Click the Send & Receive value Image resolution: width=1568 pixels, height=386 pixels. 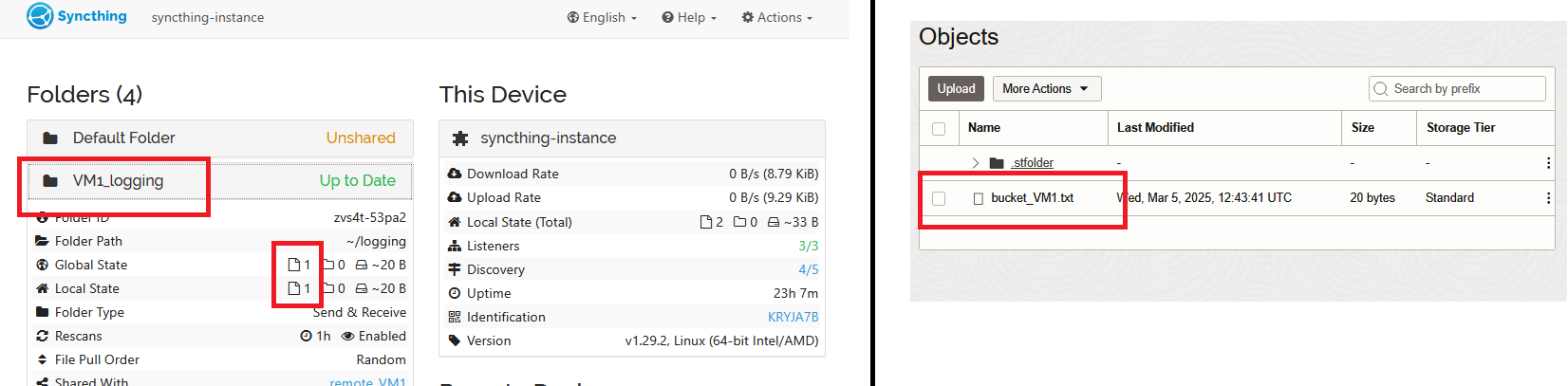click(360, 312)
